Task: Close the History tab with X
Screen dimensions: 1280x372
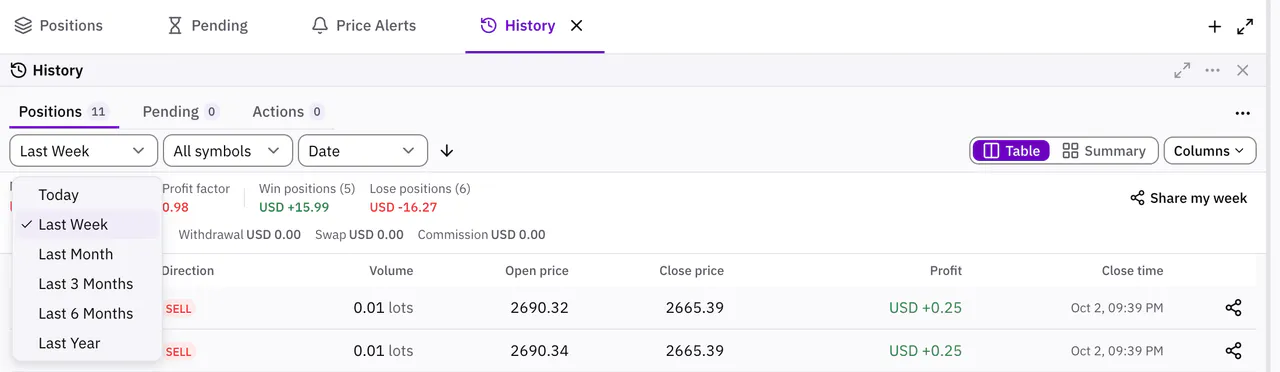Action: click(576, 26)
